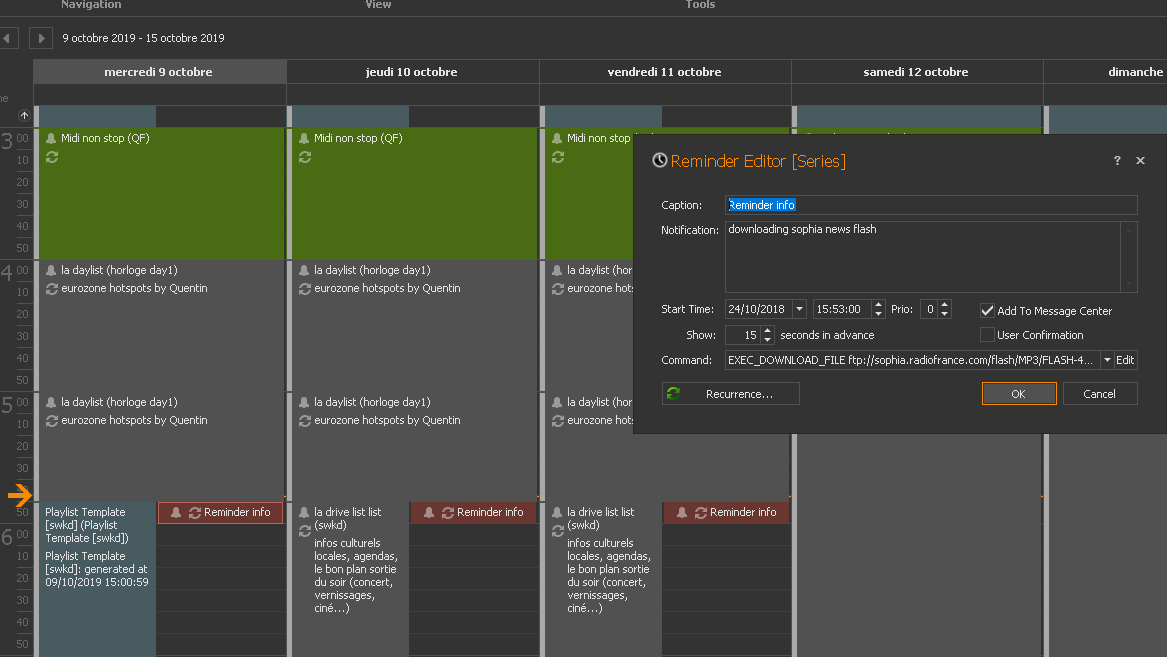Close the Reminder Editor dialog
The image size is (1167, 657).
coord(1140,161)
